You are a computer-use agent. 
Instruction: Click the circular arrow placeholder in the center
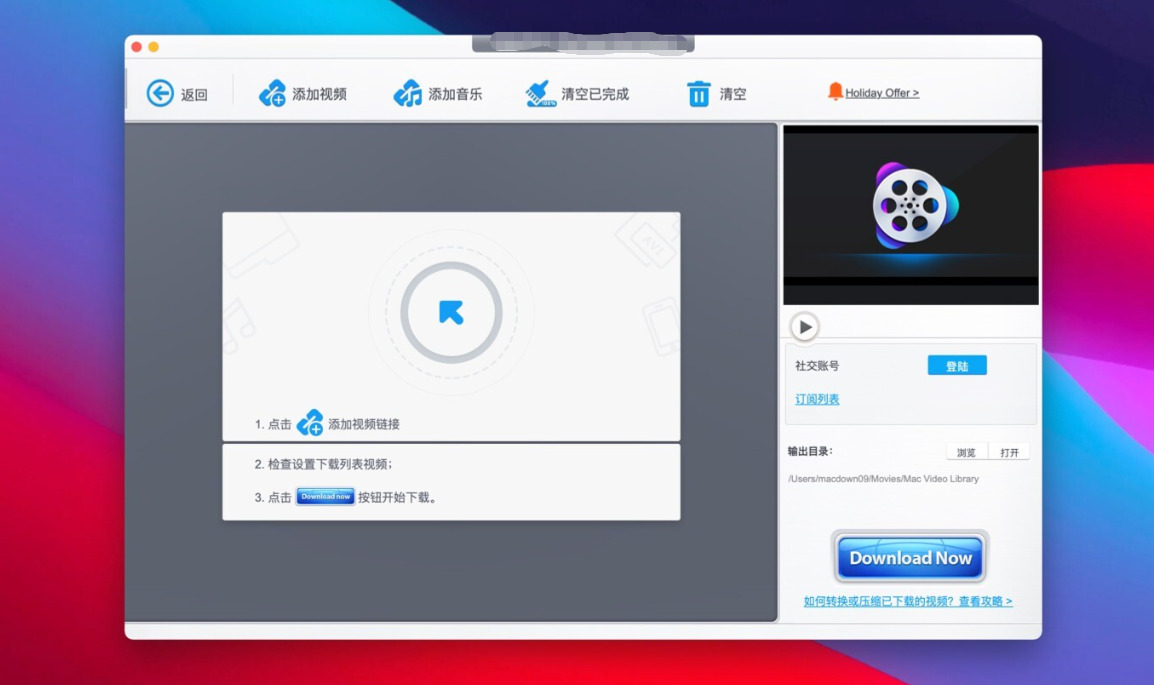tap(451, 313)
